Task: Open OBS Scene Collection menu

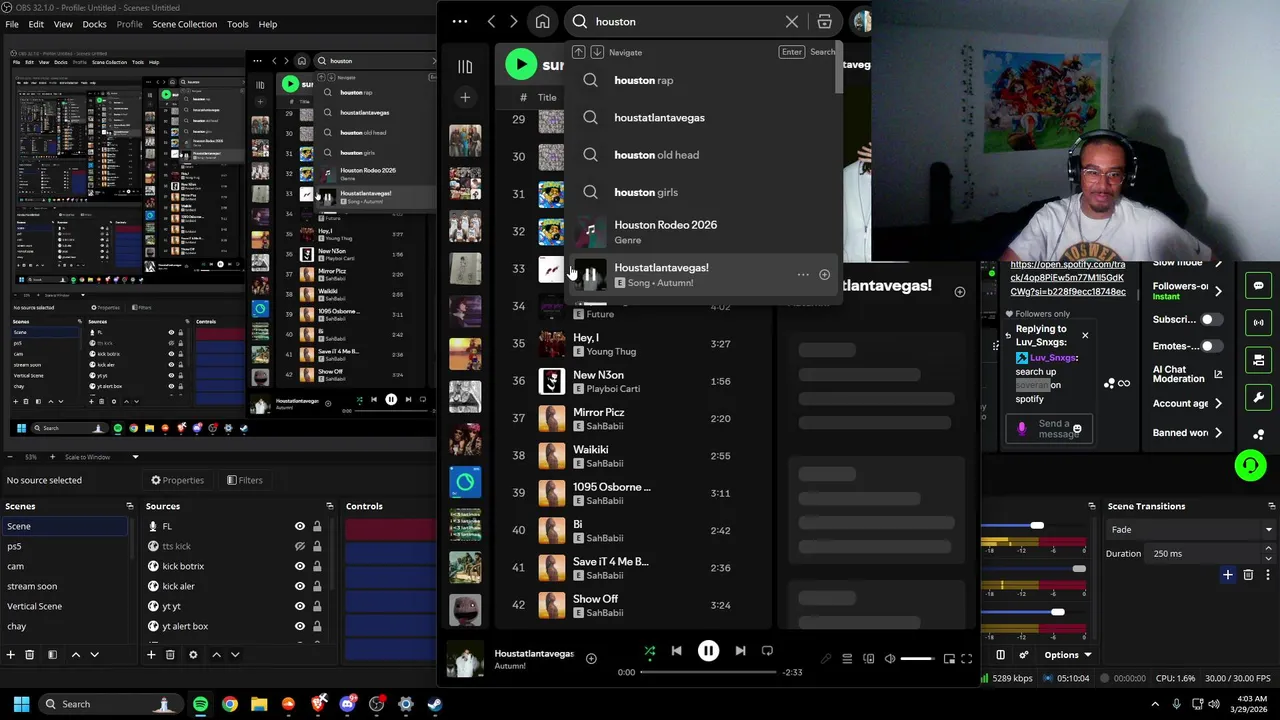Action: point(184,24)
